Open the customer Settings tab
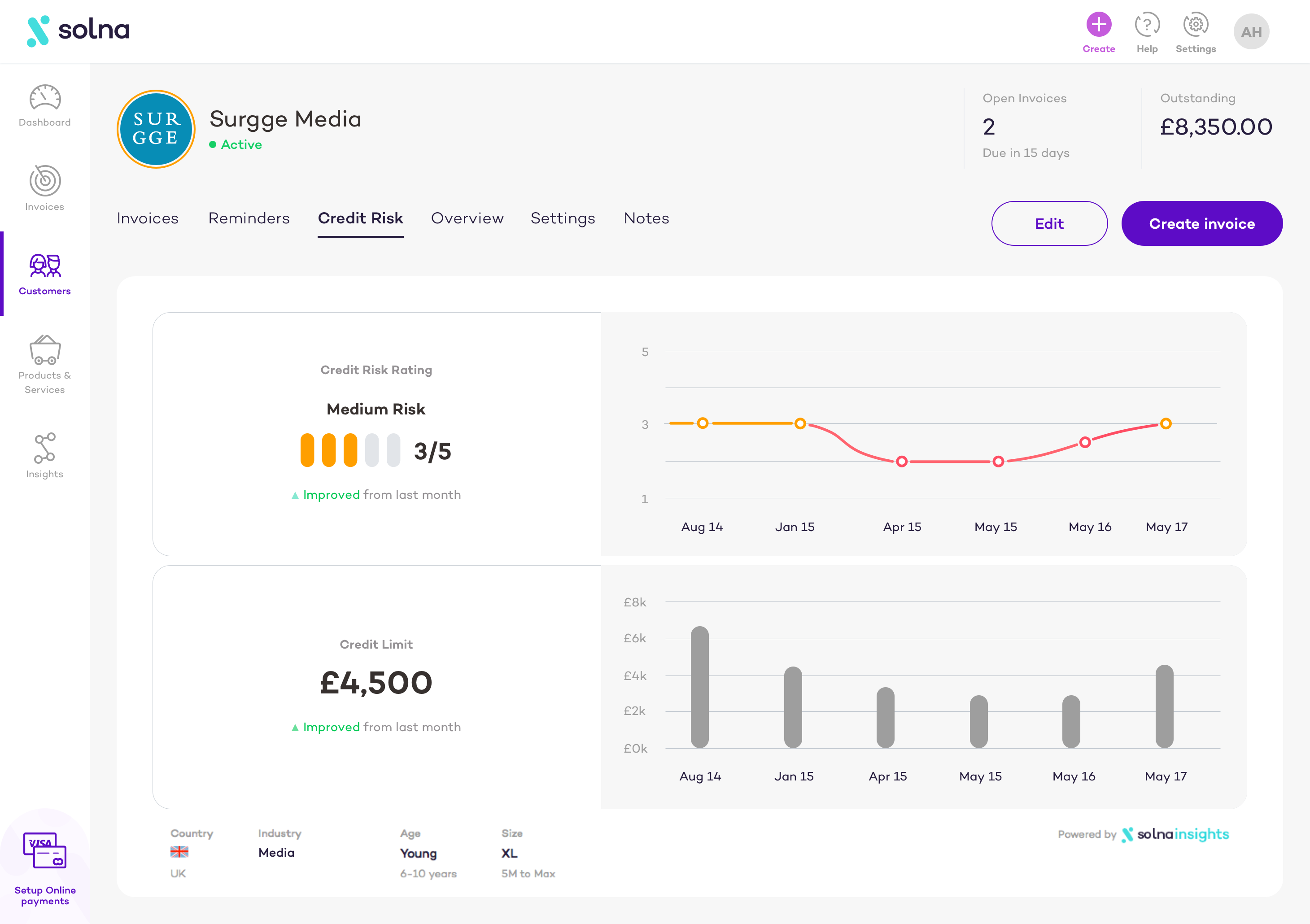This screenshot has width=1310, height=924. tap(563, 218)
